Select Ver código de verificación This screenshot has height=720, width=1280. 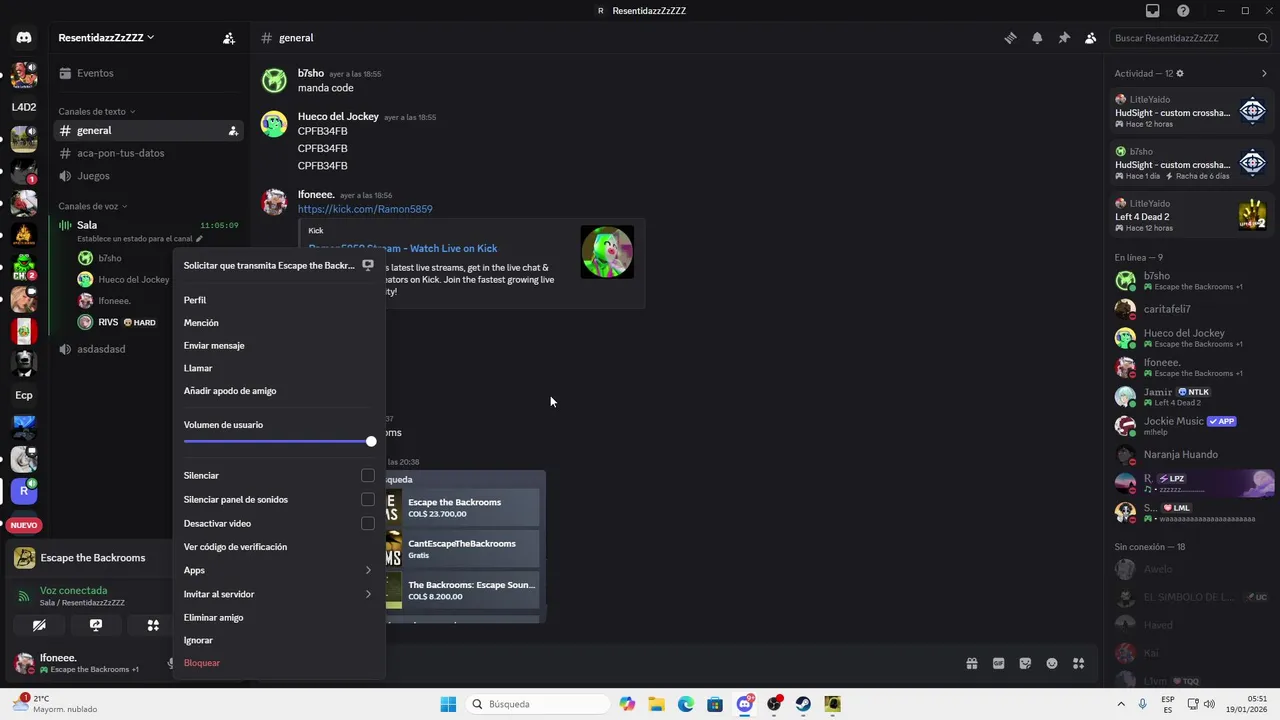point(279,547)
